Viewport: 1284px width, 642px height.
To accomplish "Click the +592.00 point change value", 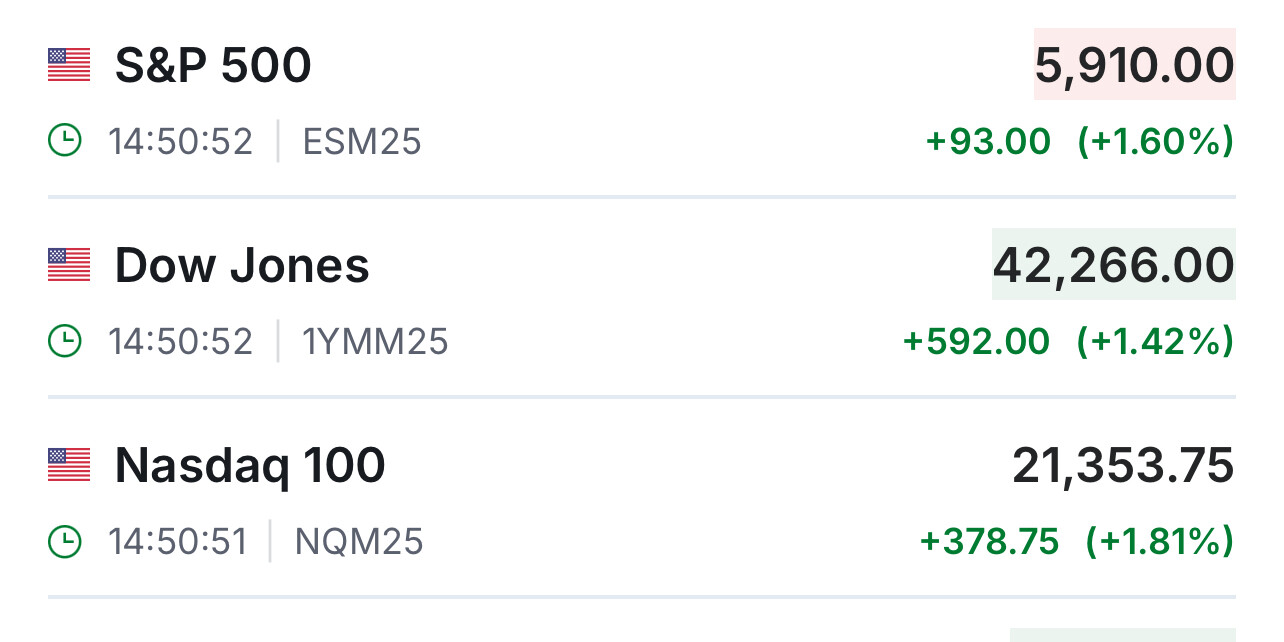I will coord(976,341).
